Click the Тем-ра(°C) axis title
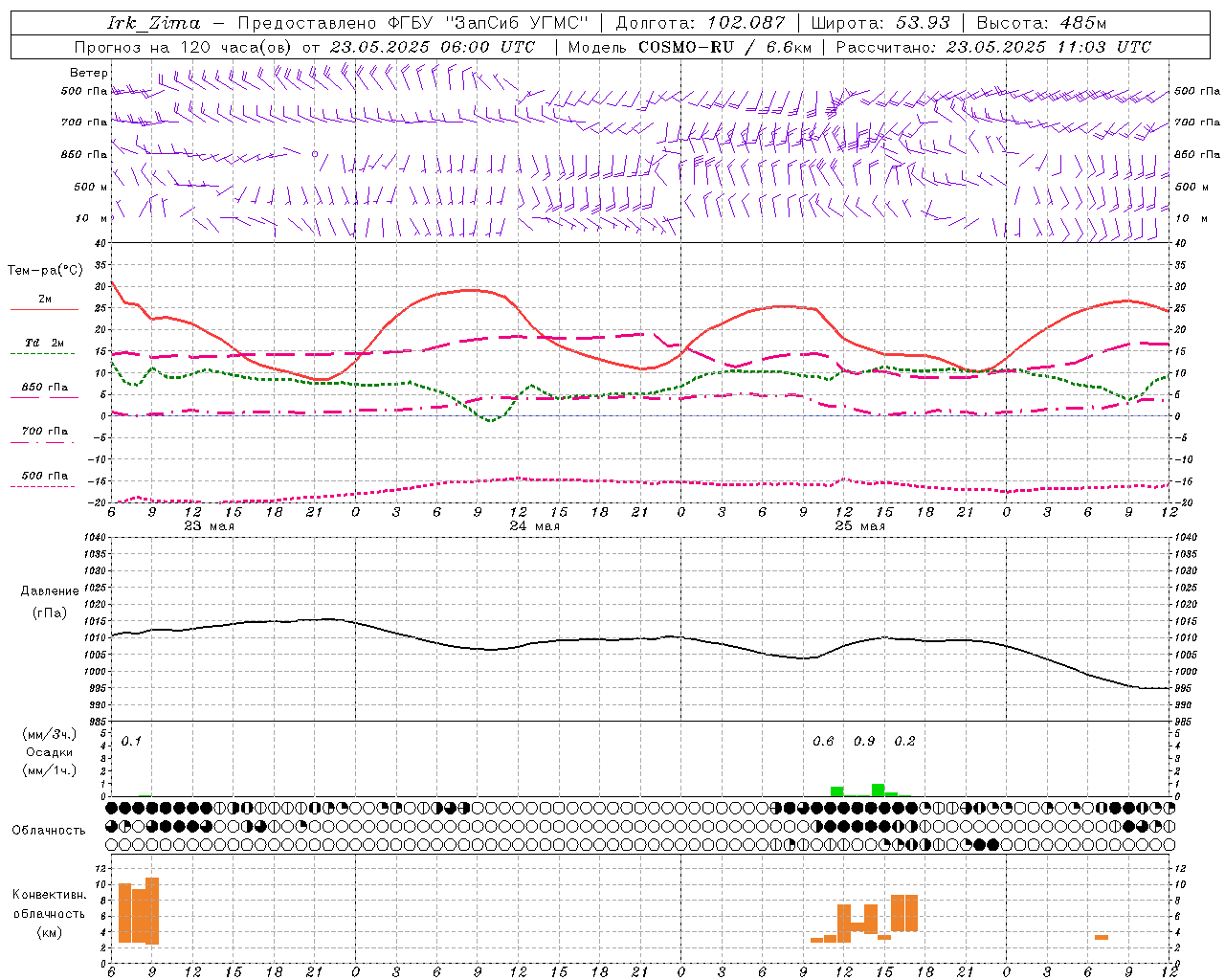 [x=45, y=271]
